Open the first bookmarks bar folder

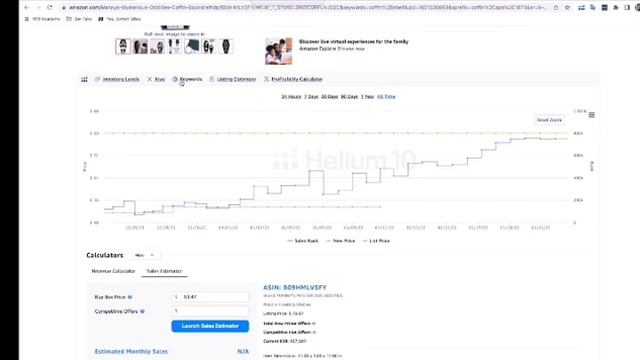click(42, 19)
